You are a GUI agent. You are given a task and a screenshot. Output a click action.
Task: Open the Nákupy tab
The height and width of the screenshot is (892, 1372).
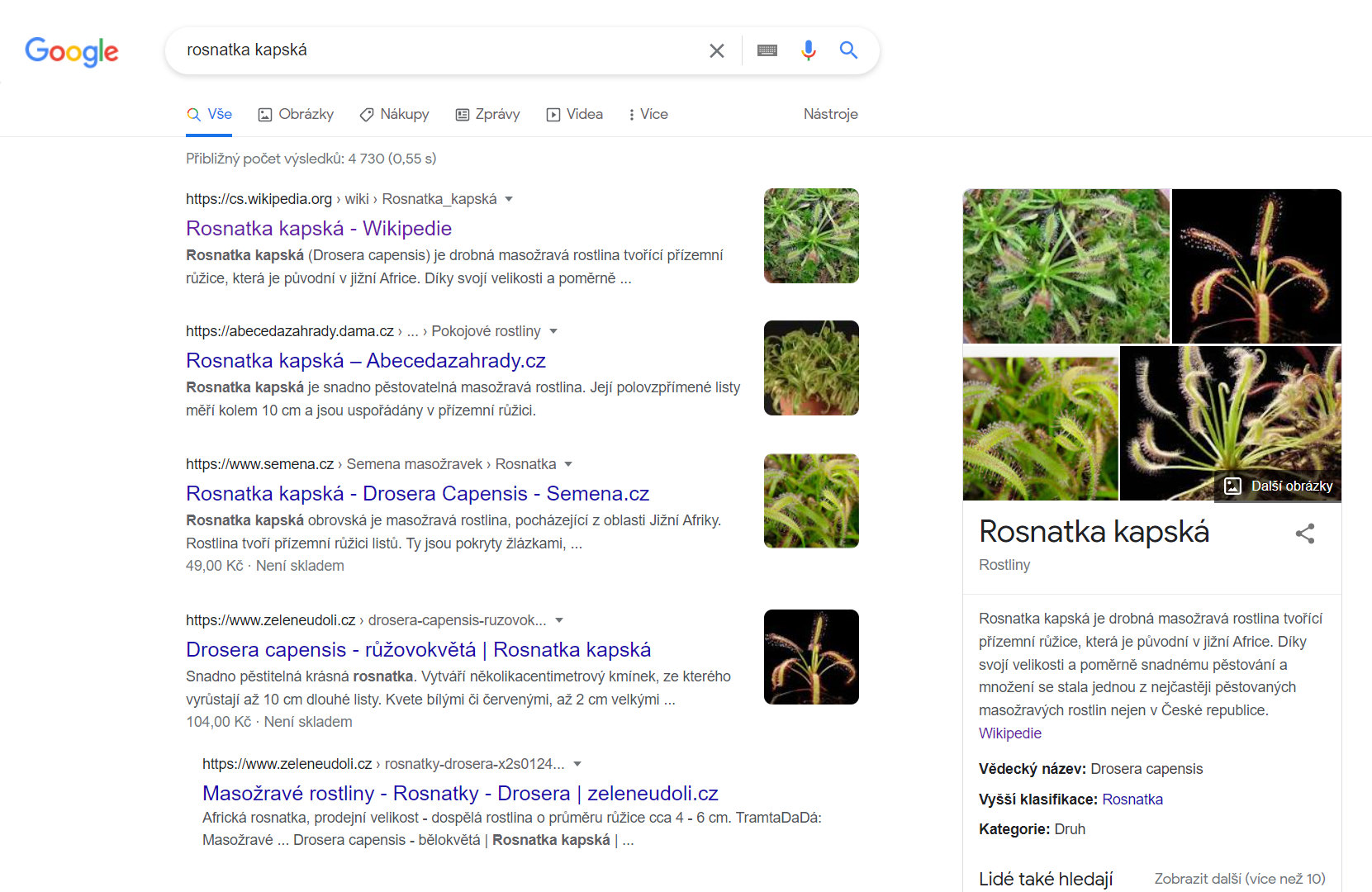394,114
